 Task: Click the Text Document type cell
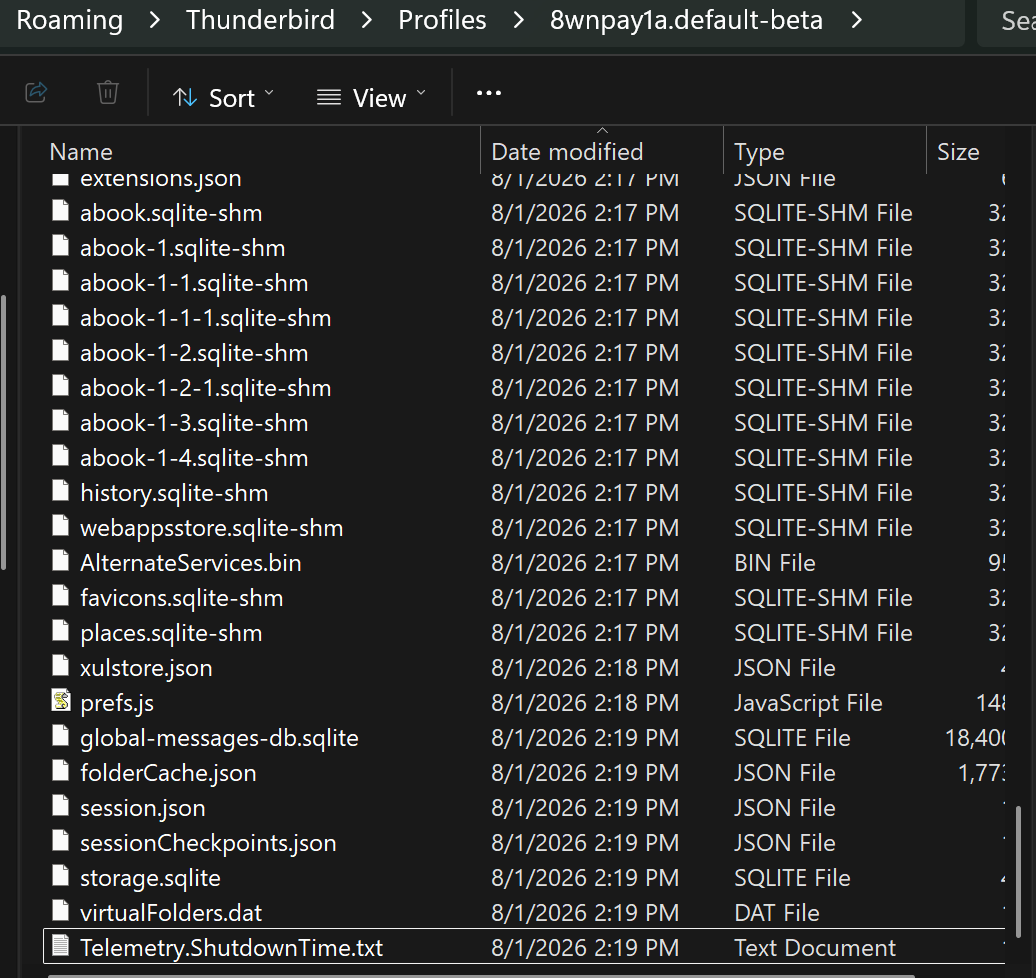click(815, 948)
